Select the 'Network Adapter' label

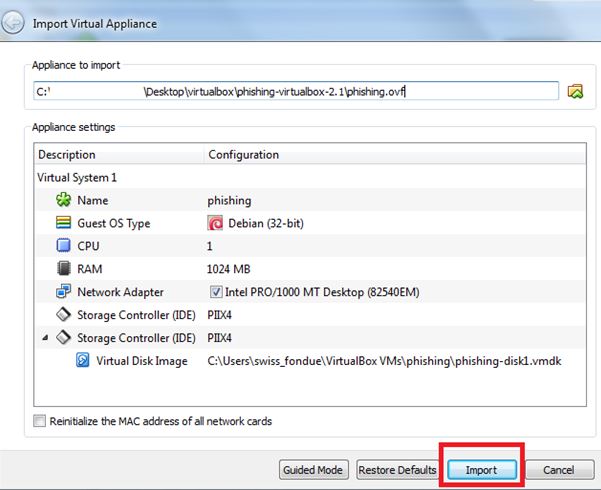point(120,292)
